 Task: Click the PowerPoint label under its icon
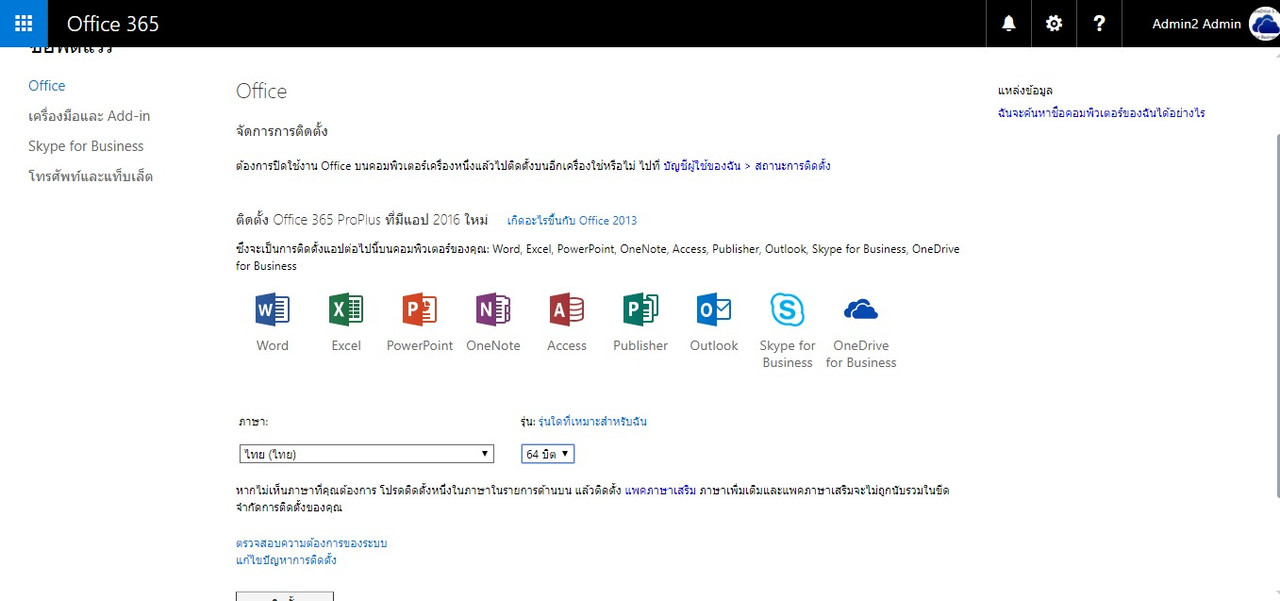420,345
